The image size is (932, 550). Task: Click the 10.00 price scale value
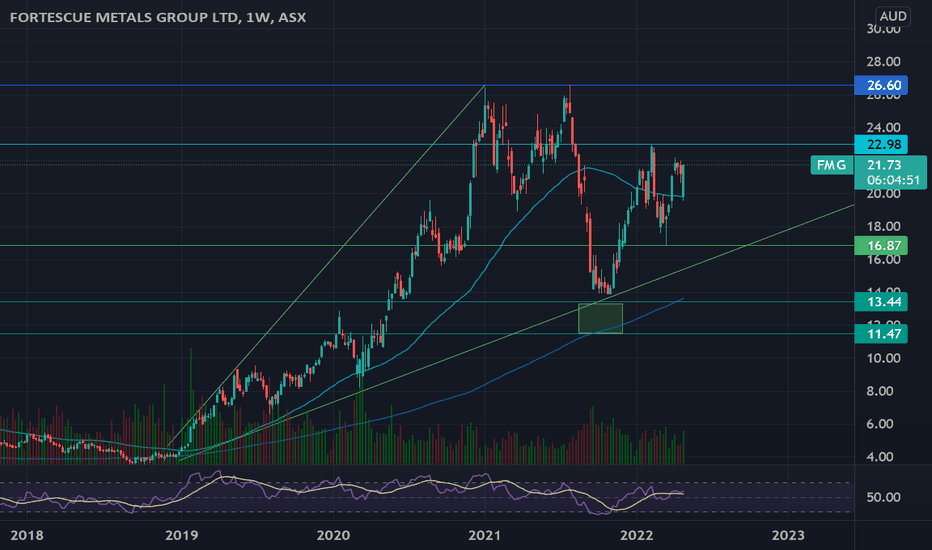click(x=883, y=358)
